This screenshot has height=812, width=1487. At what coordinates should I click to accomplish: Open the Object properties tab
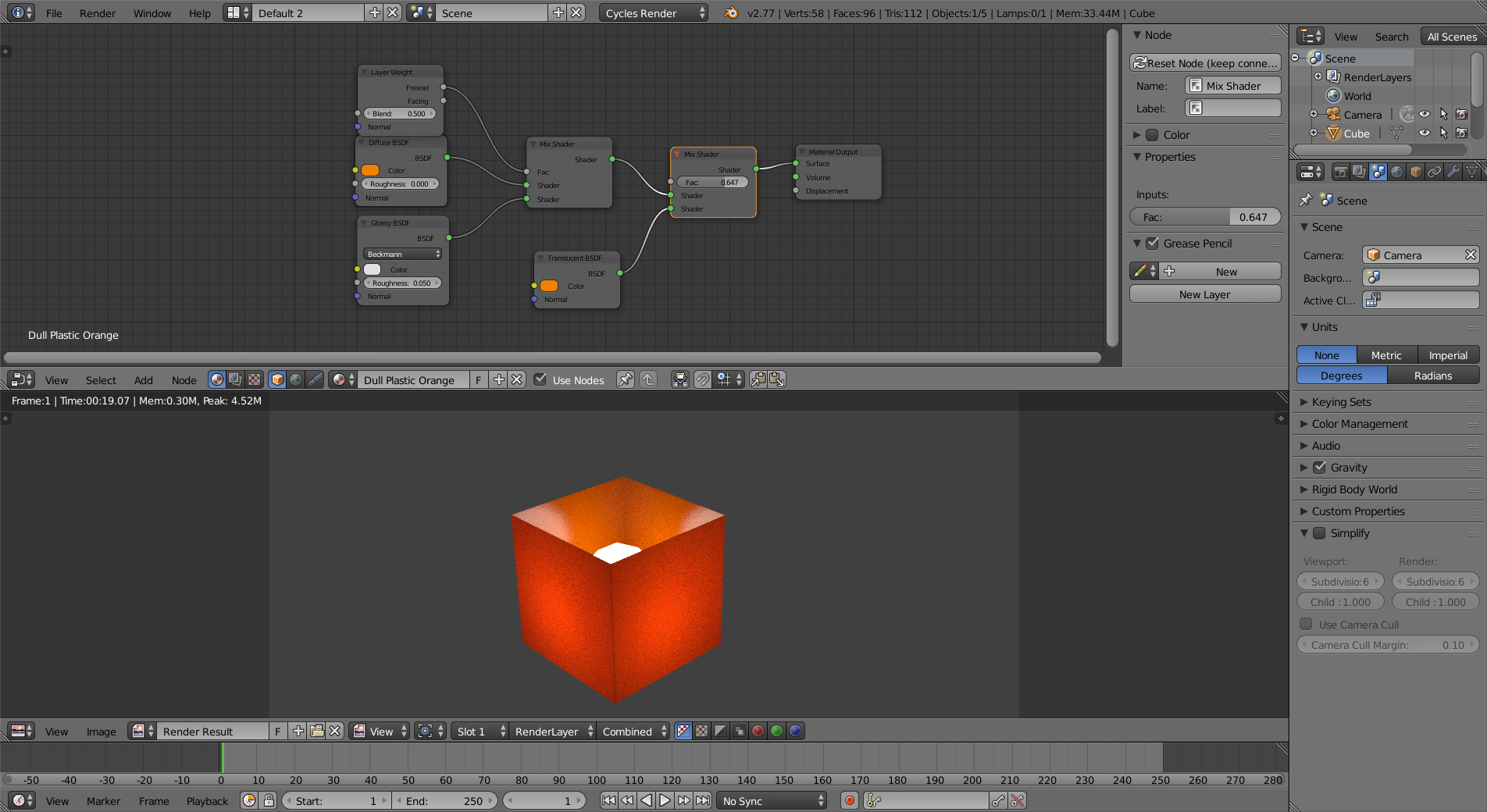1416,172
